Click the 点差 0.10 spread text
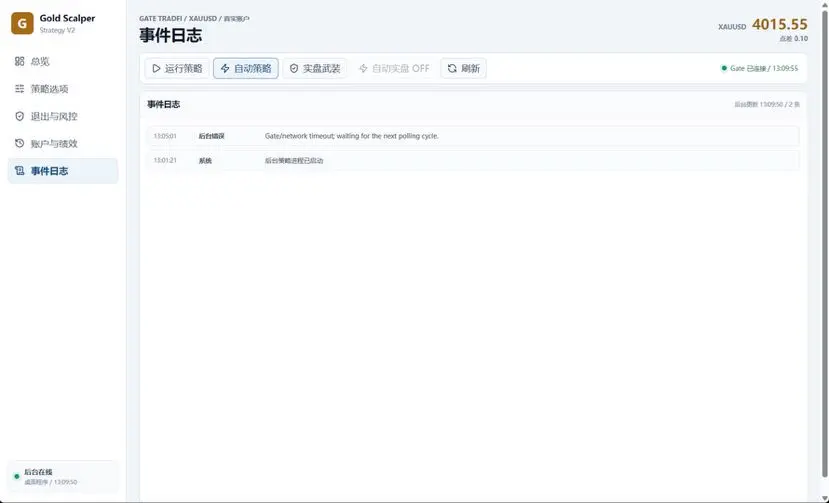The image size is (829, 503). (x=794, y=39)
